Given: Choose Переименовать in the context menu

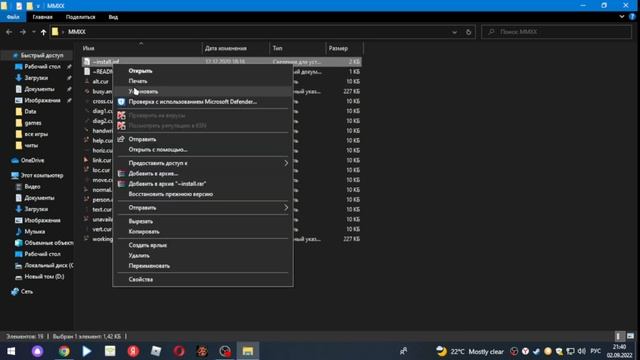Looking at the screenshot, I should click(x=149, y=266).
